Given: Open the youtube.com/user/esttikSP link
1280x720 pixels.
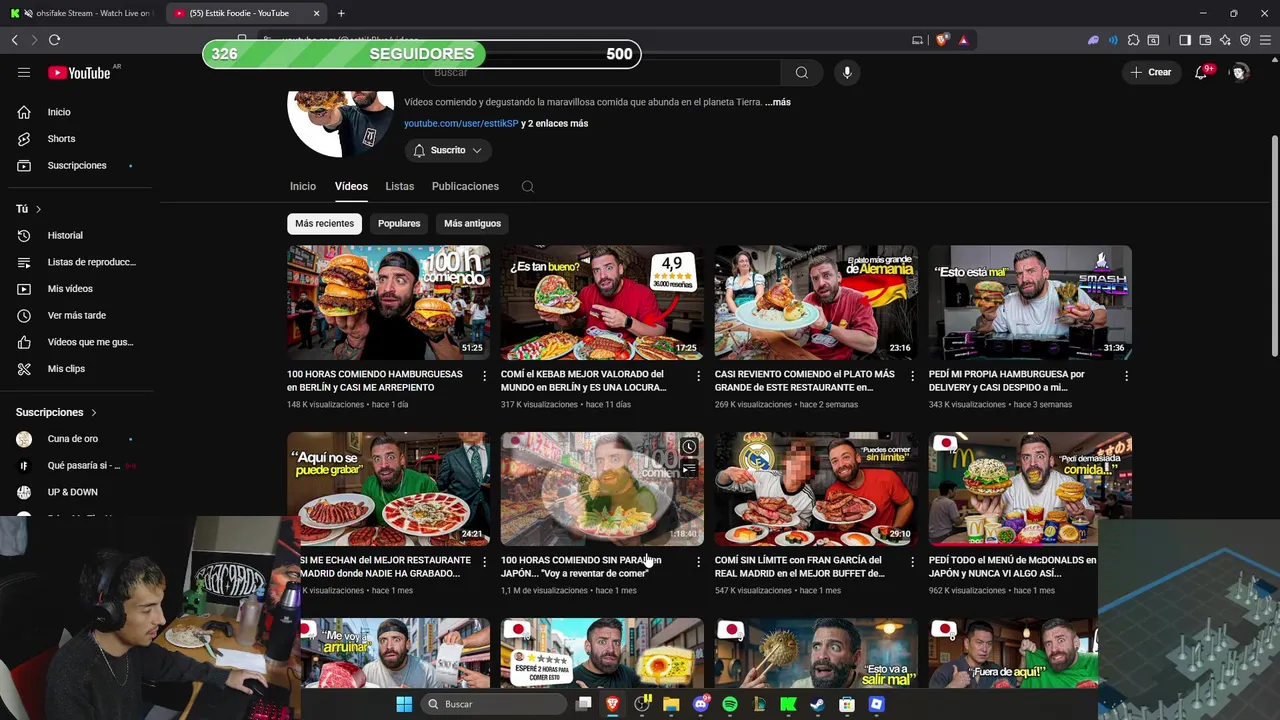Looking at the screenshot, I should pos(461,123).
